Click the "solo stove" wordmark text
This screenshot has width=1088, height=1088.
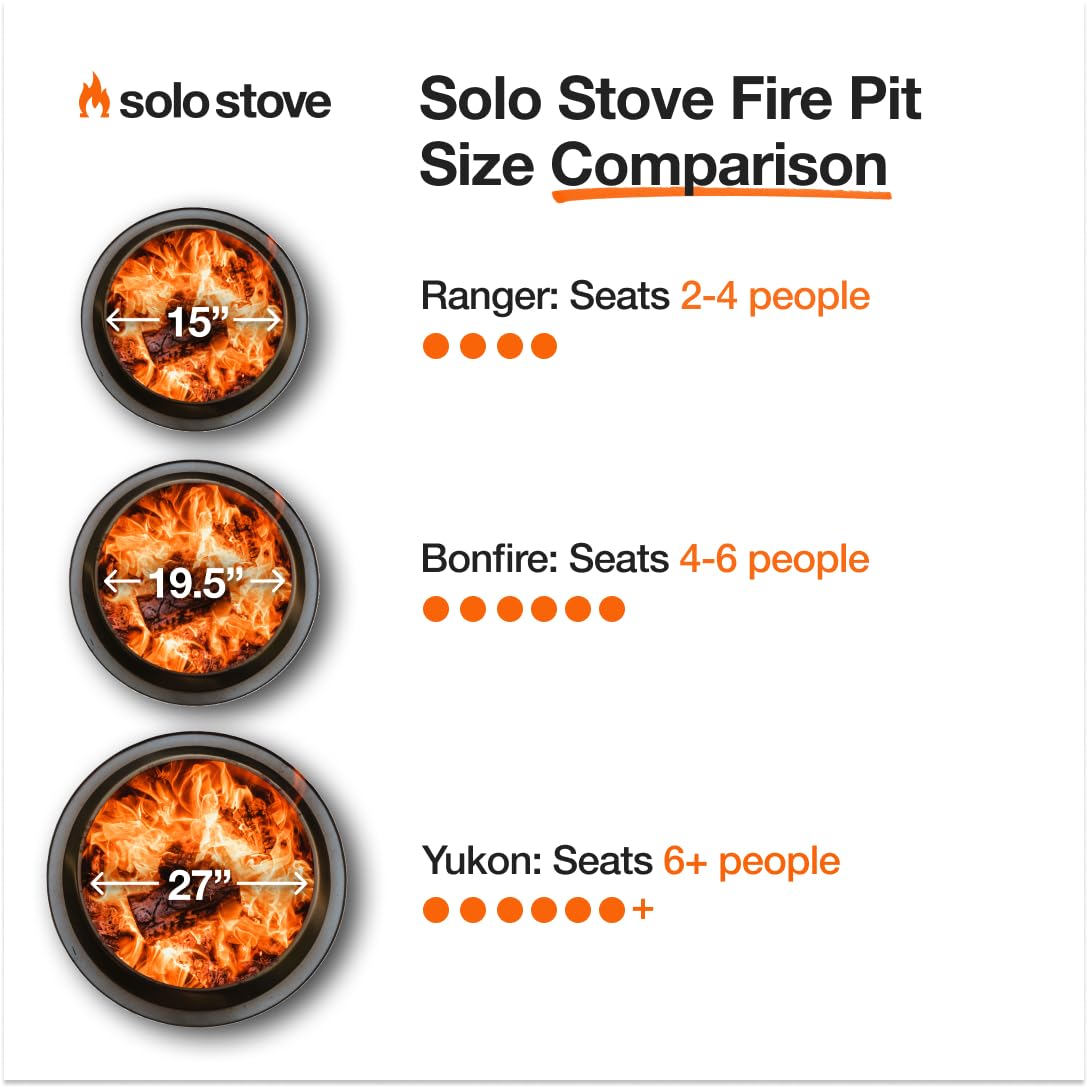tap(225, 102)
